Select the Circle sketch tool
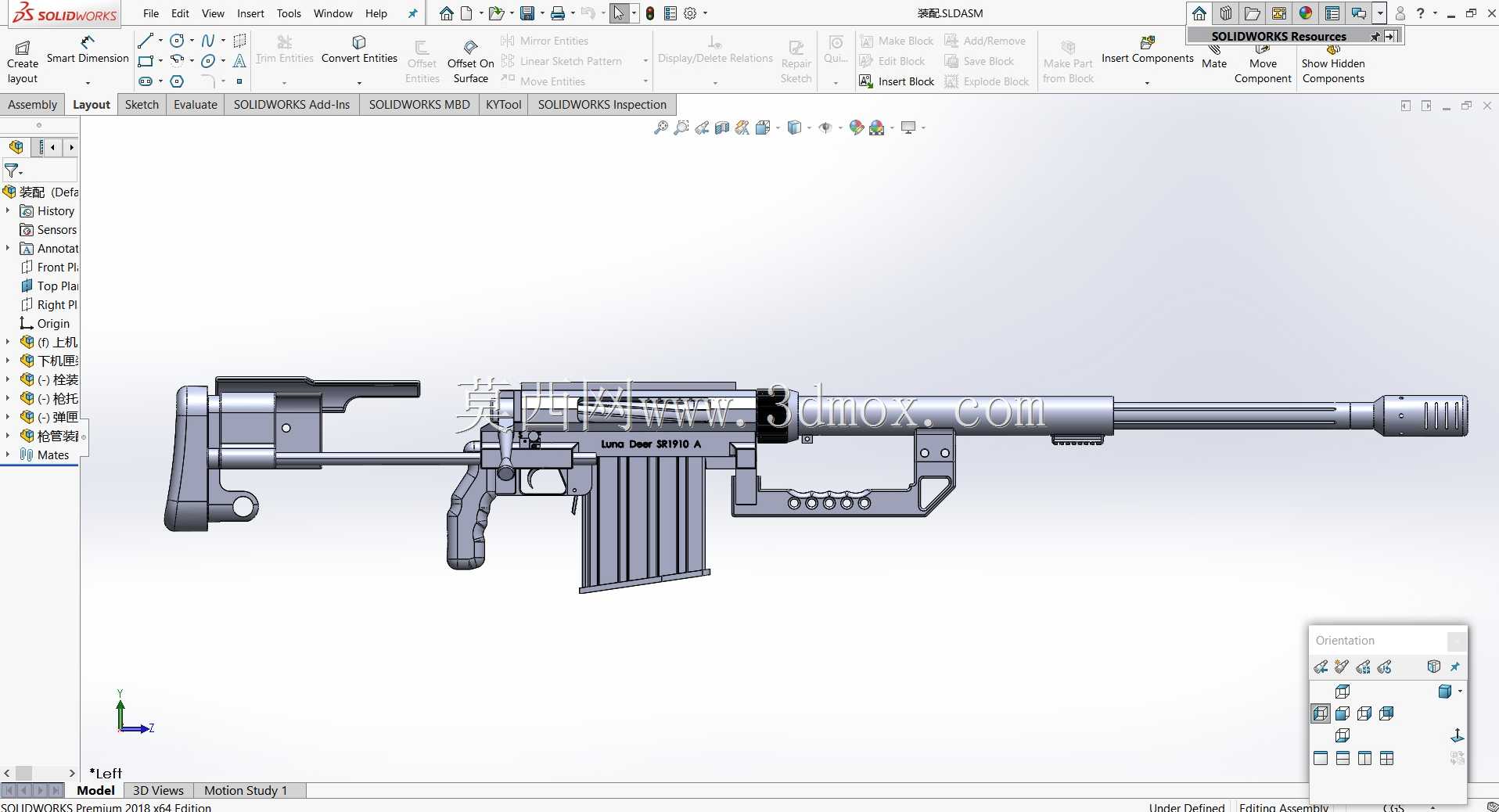Viewport: 1499px width, 812px height. (178, 41)
